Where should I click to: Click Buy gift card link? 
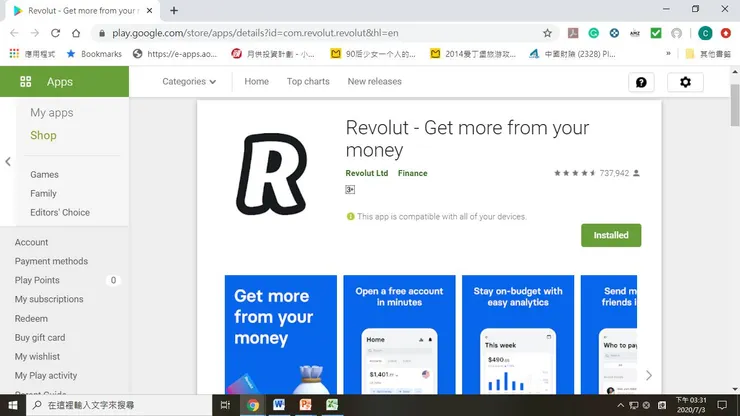(x=40, y=338)
